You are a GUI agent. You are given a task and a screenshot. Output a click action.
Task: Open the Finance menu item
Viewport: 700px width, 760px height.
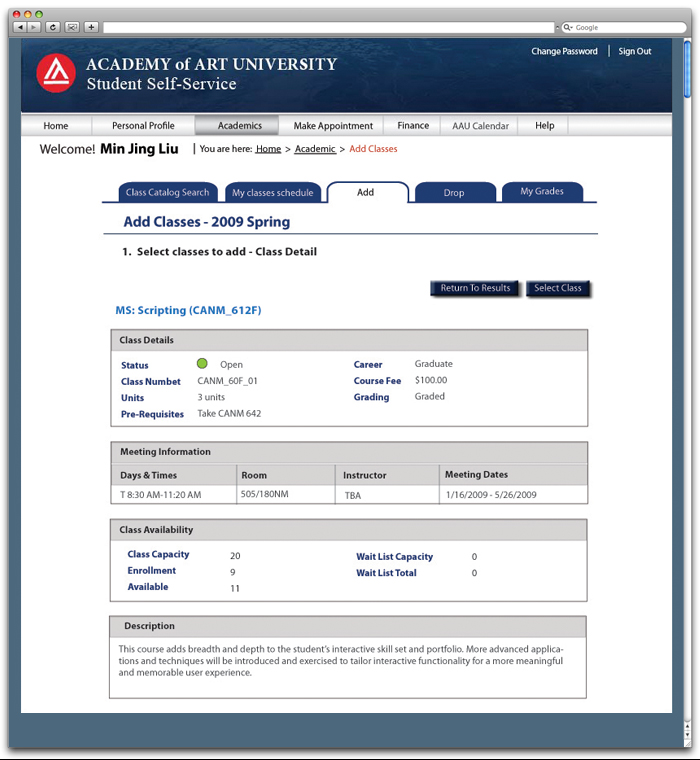tap(413, 126)
